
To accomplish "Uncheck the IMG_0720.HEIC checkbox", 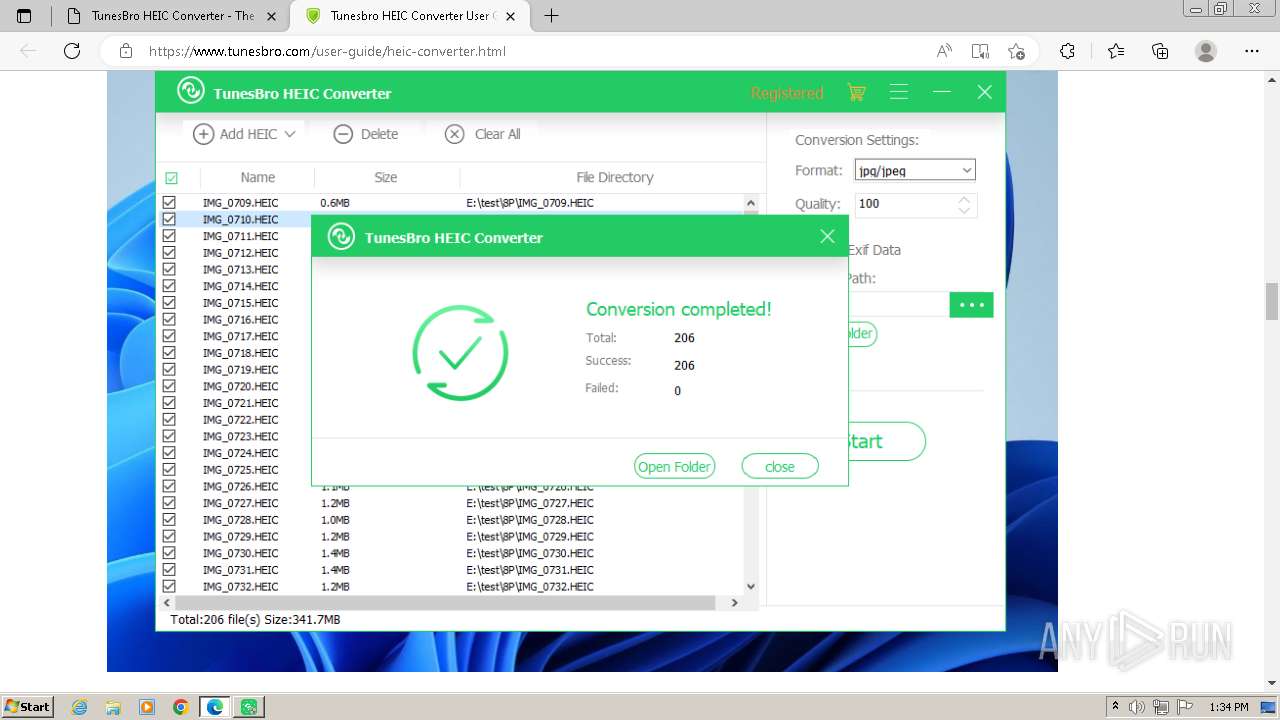I will pyautogui.click(x=169, y=386).
